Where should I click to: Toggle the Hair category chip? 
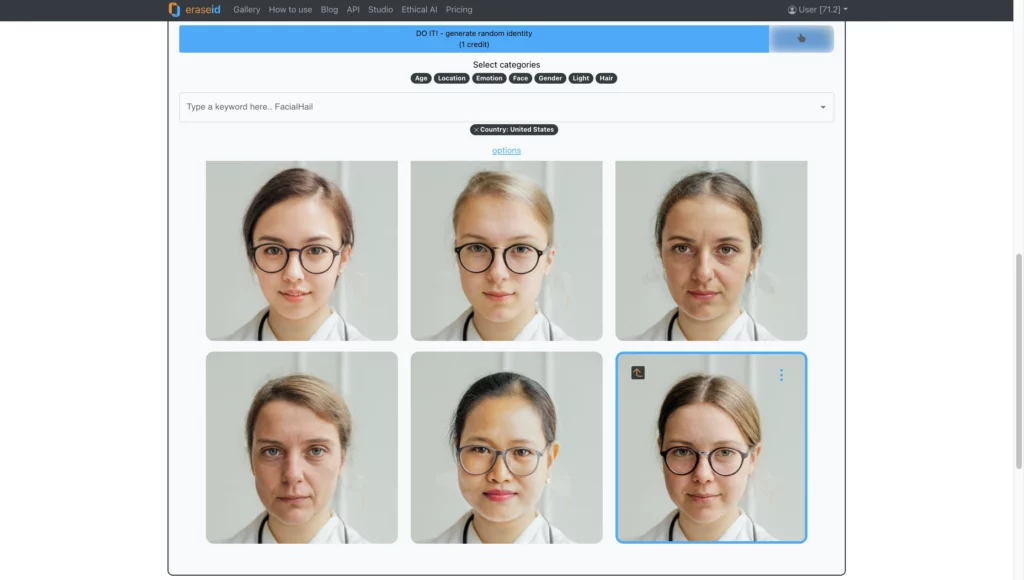click(606, 78)
